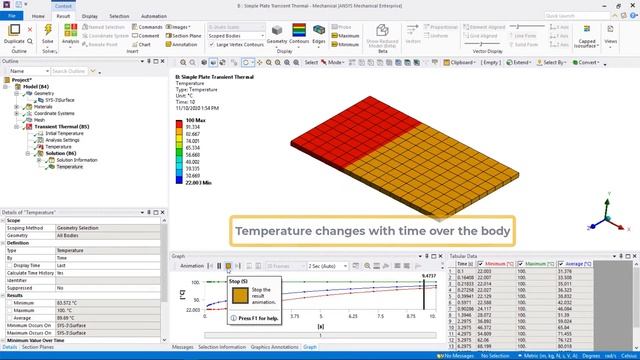Viewport: 640px width, 360px height.
Task: Collapse the Transient Thermal (B5) node
Action: click(17, 127)
